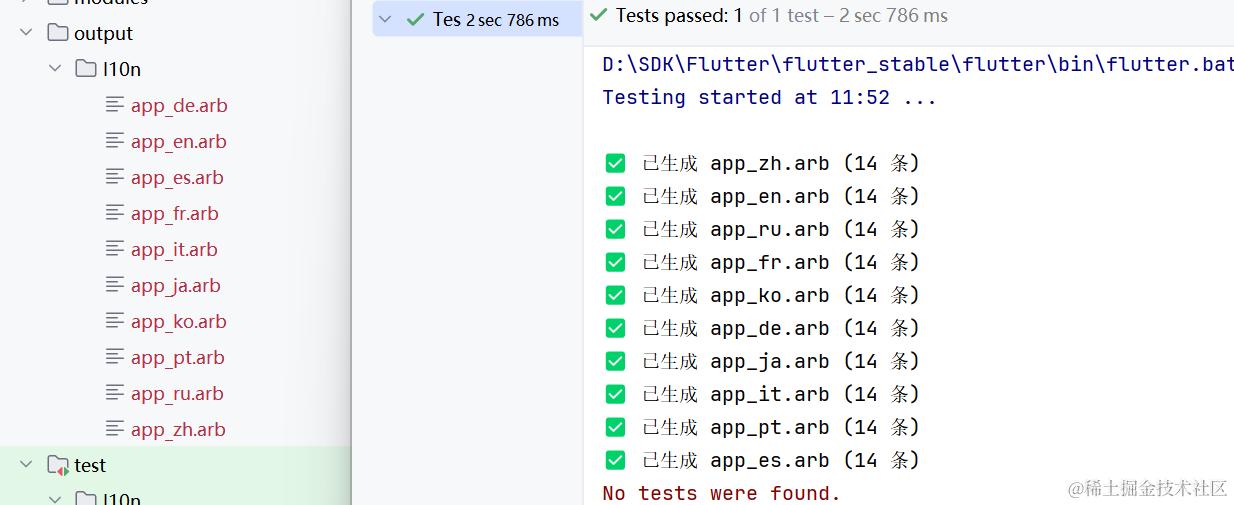Image resolution: width=1234 pixels, height=505 pixels.
Task: Click the green checkbox beside app_ko.arb output
Action: [615, 295]
